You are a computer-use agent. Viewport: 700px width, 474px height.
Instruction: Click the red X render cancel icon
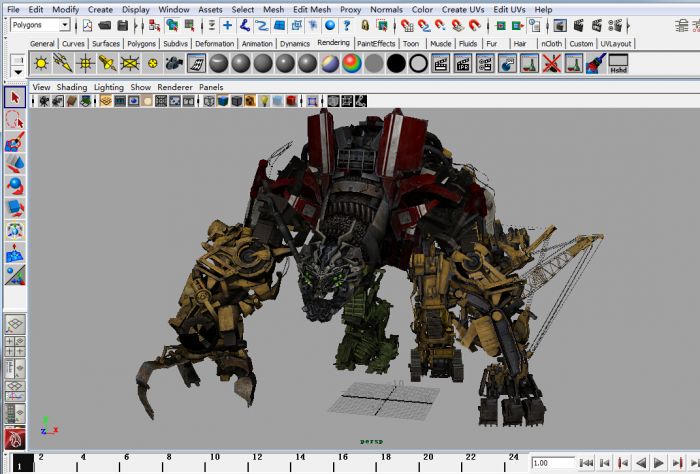tap(551, 63)
